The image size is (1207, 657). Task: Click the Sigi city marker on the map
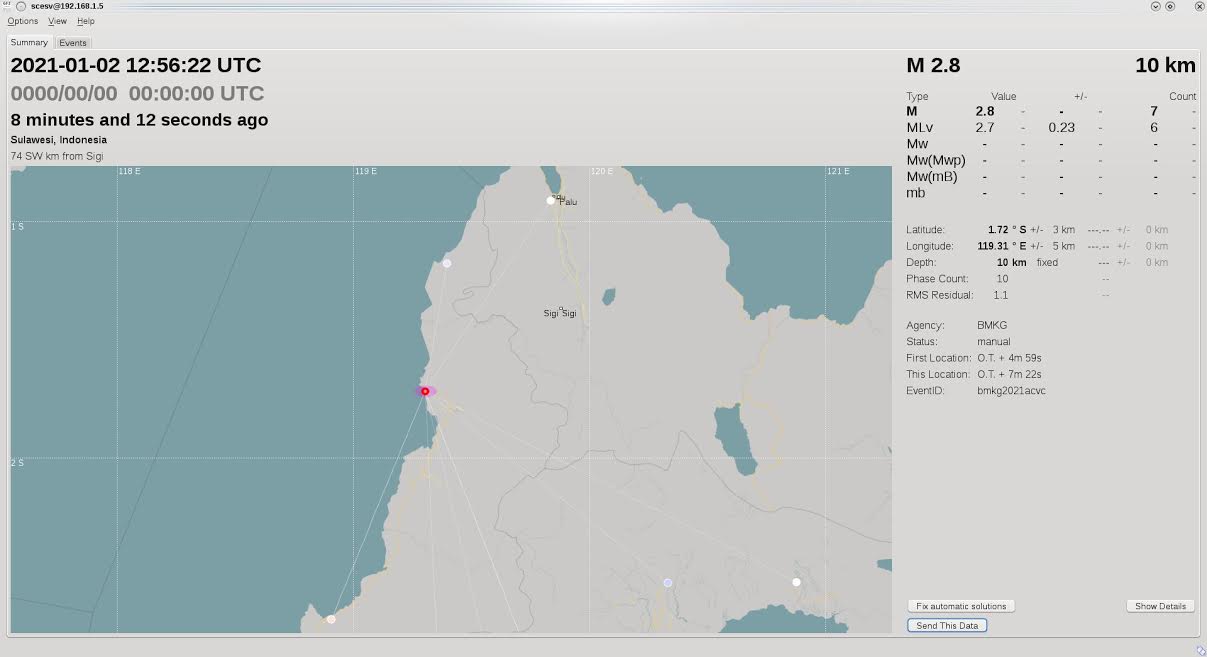pyautogui.click(x=561, y=308)
